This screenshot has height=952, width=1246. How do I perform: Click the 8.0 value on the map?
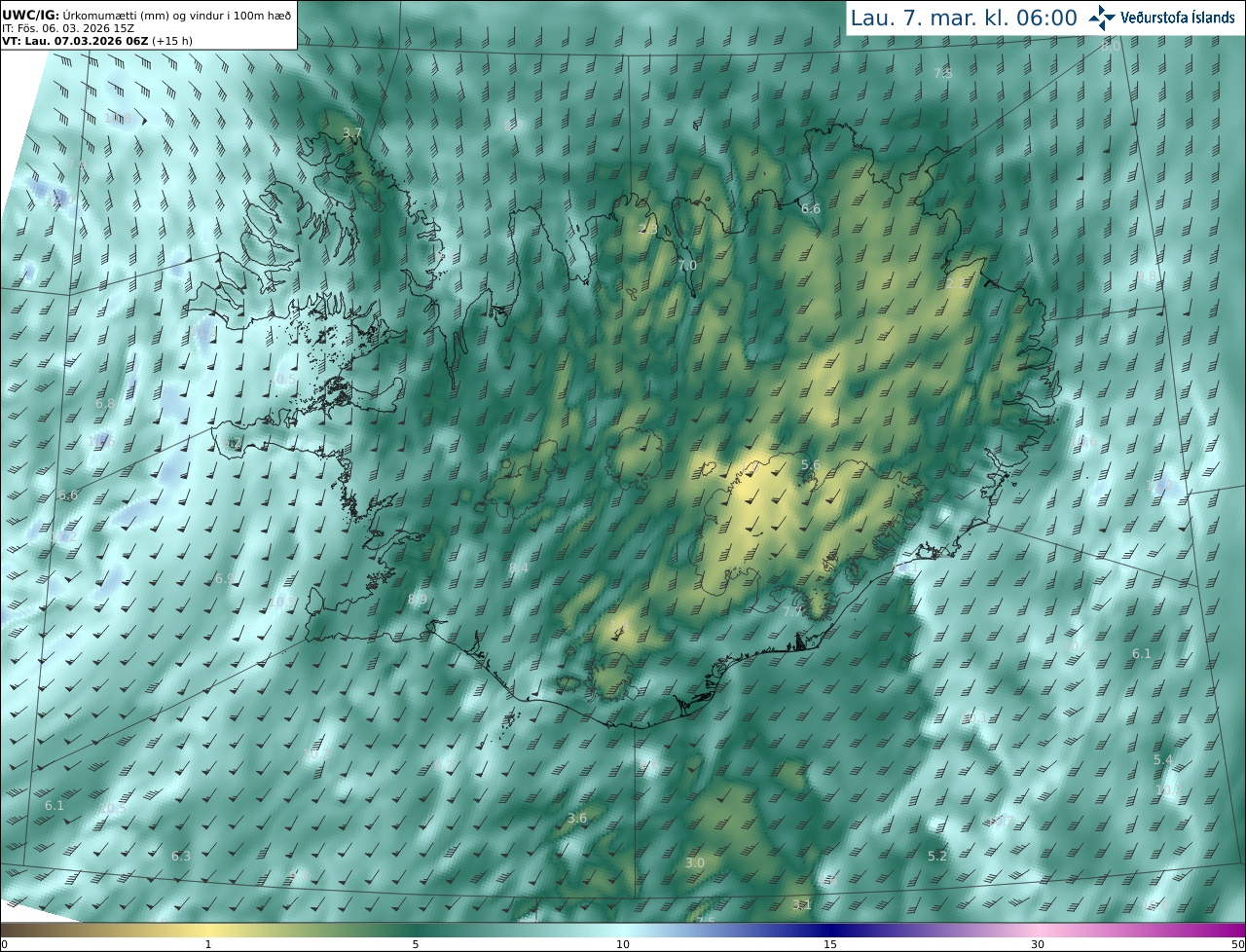pos(1111,46)
